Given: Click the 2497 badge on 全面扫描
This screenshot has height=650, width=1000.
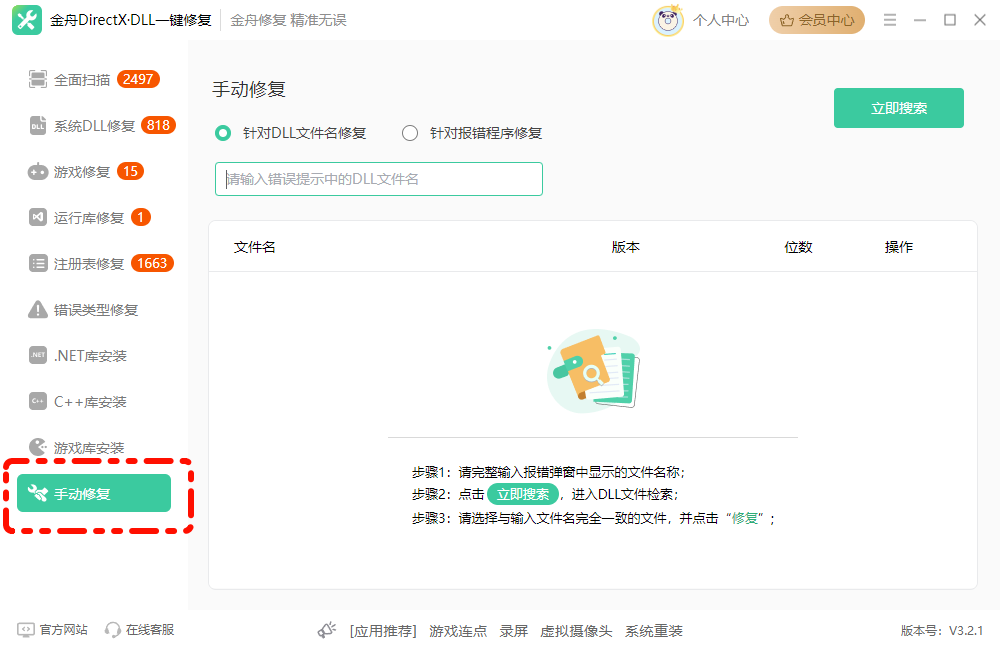Looking at the screenshot, I should 138,79.
